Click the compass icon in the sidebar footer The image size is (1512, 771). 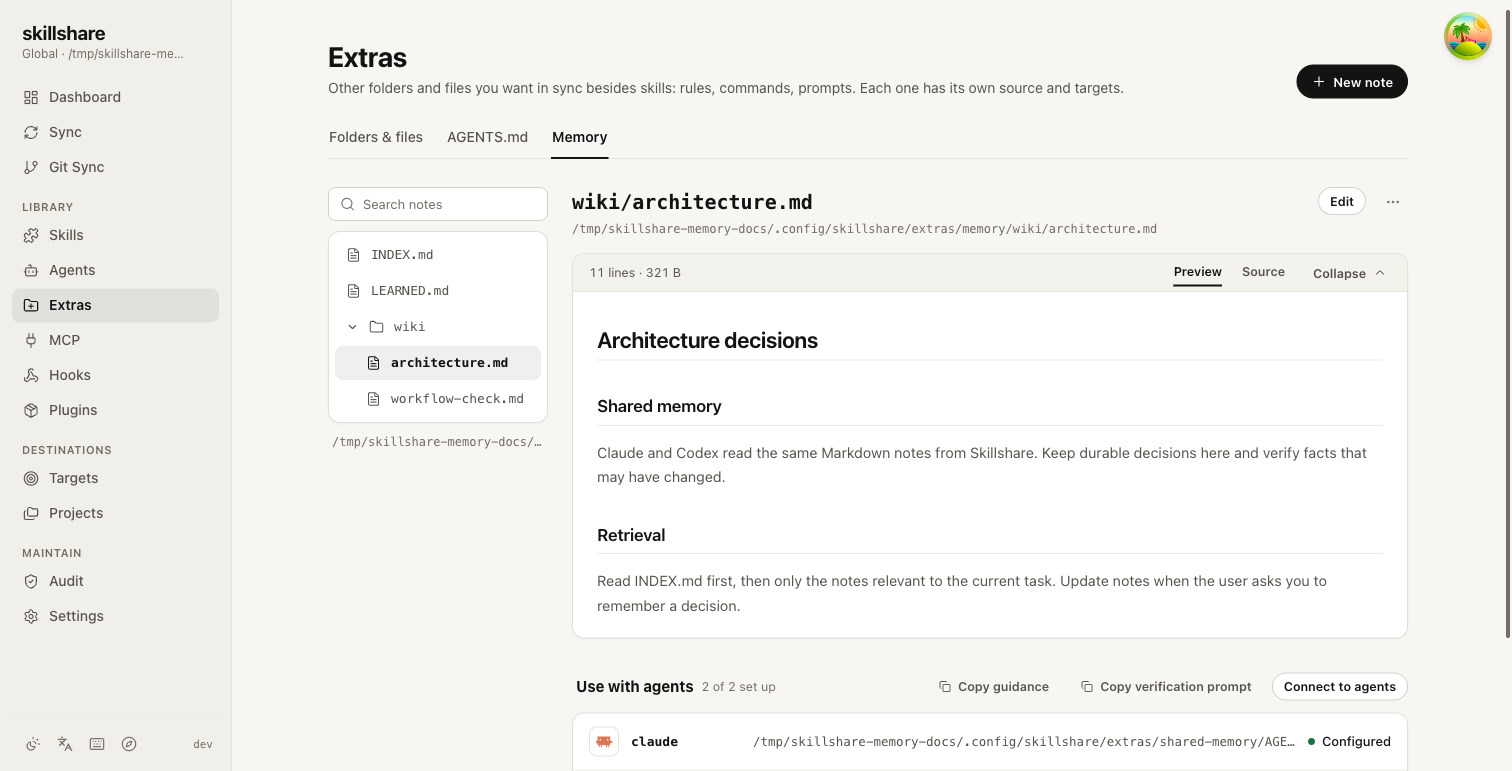coord(129,744)
